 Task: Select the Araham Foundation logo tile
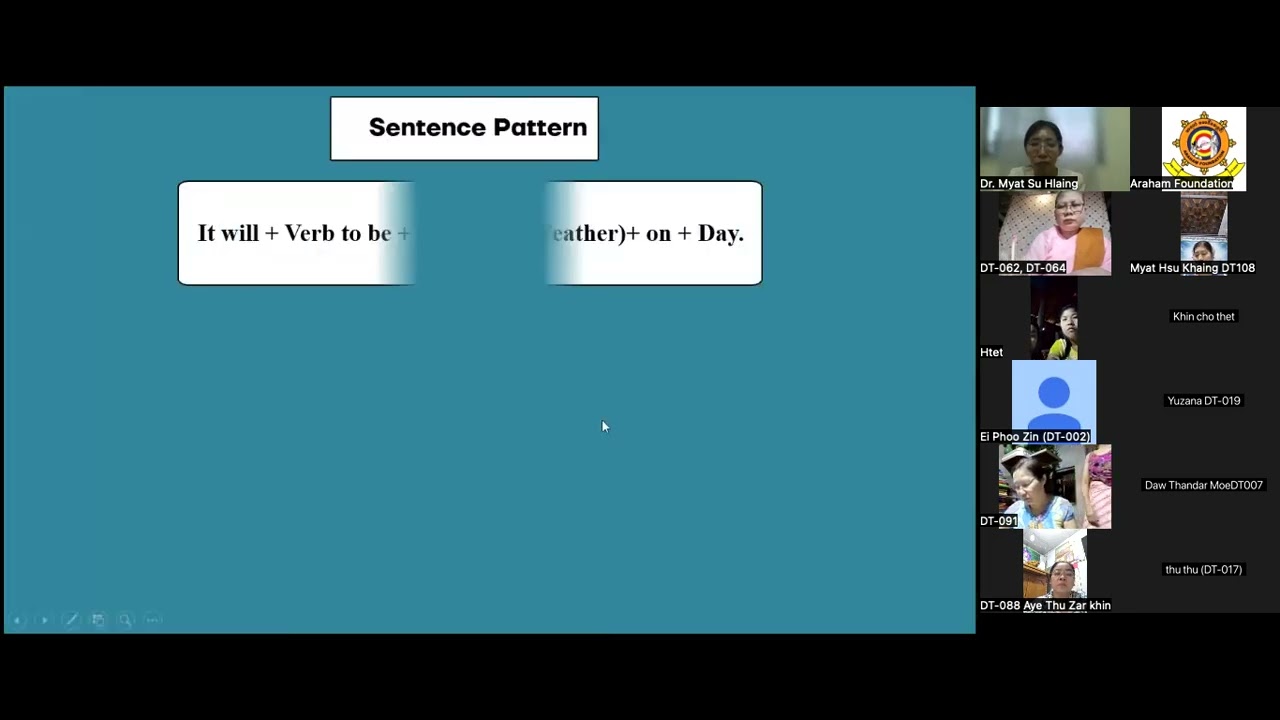[x=1204, y=149]
